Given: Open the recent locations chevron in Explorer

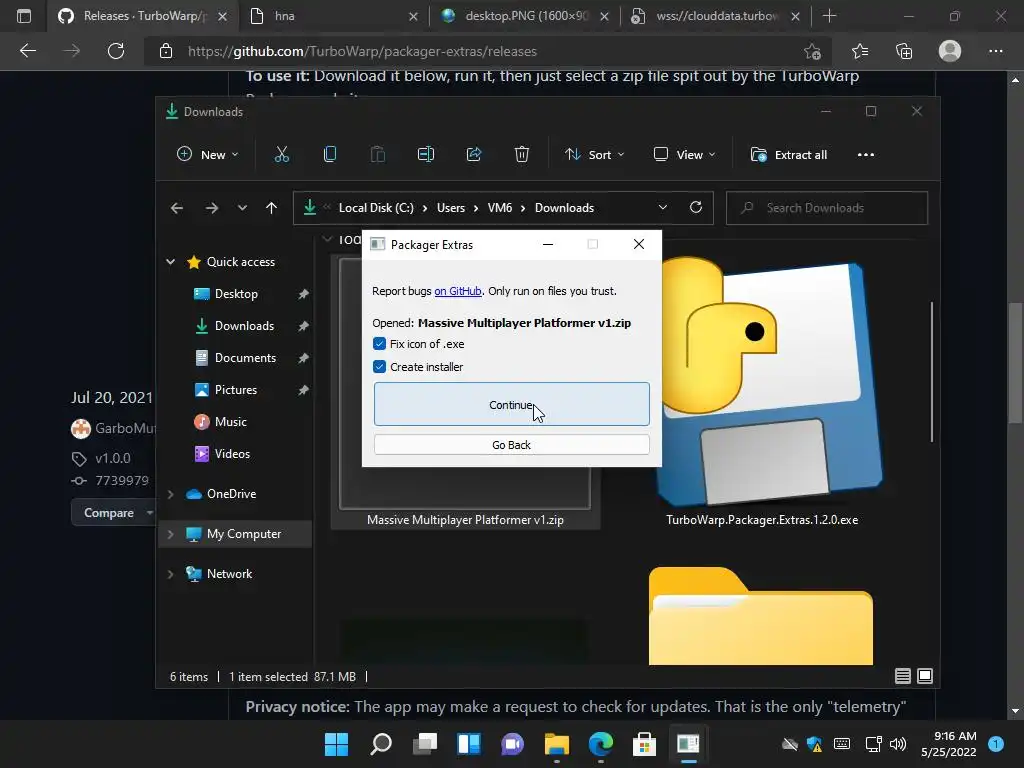Looking at the screenshot, I should coord(242,208).
